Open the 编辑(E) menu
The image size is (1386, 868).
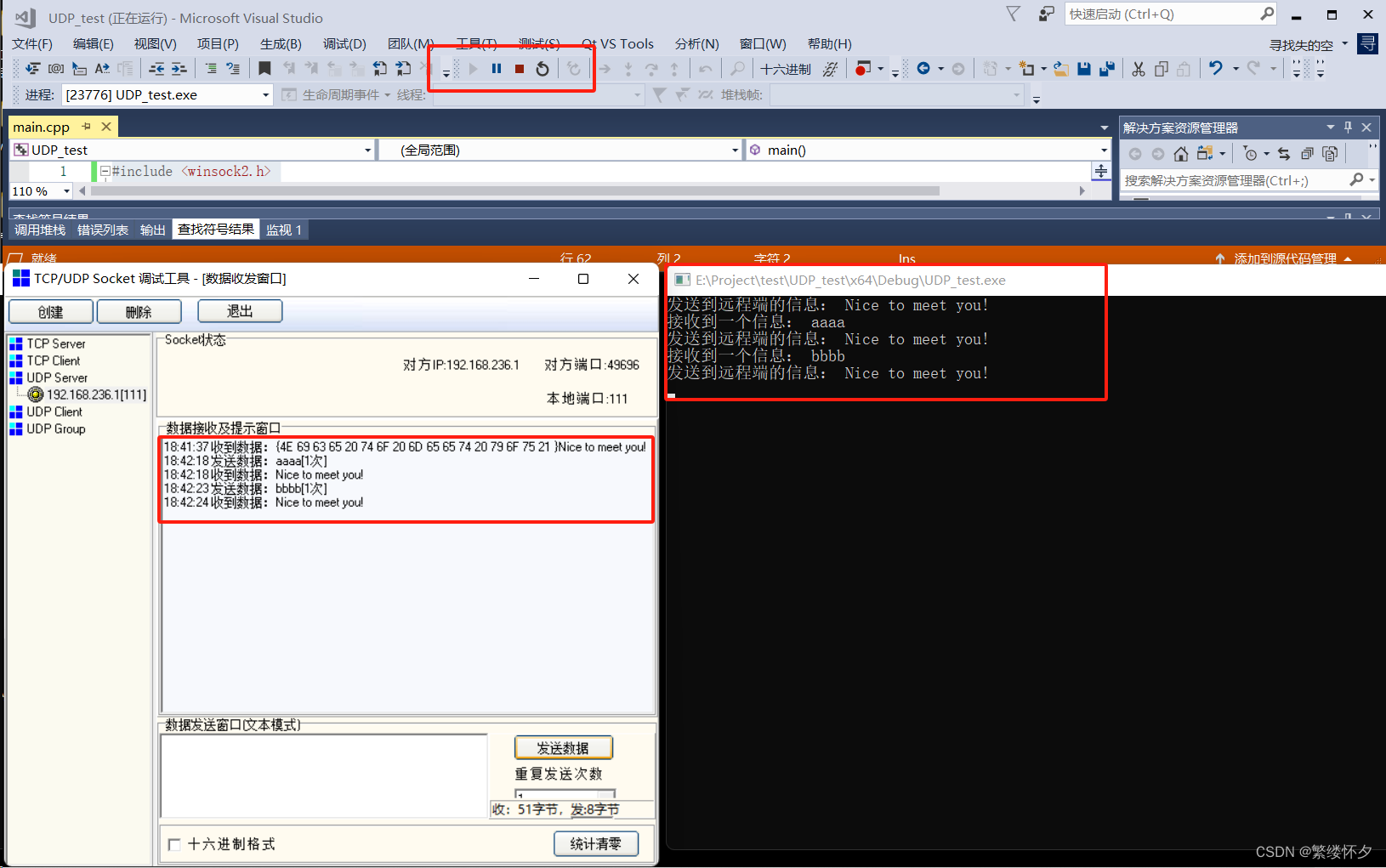94,44
